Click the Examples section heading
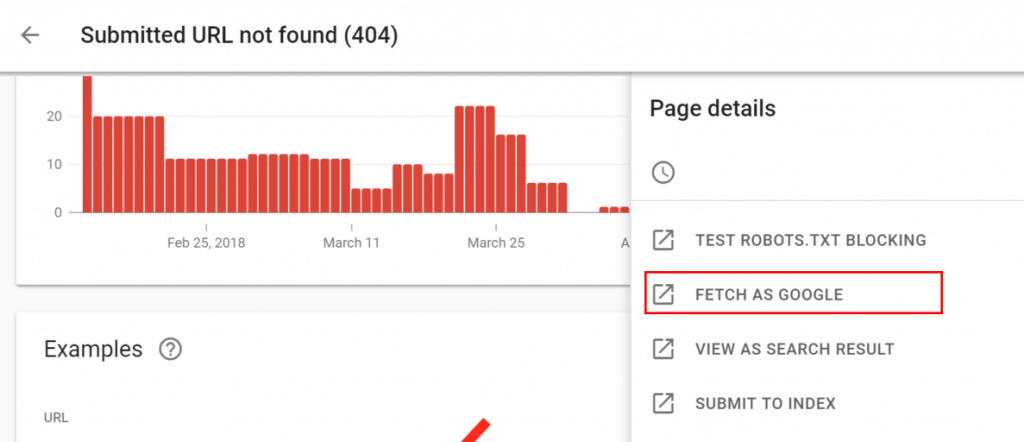 (x=93, y=349)
